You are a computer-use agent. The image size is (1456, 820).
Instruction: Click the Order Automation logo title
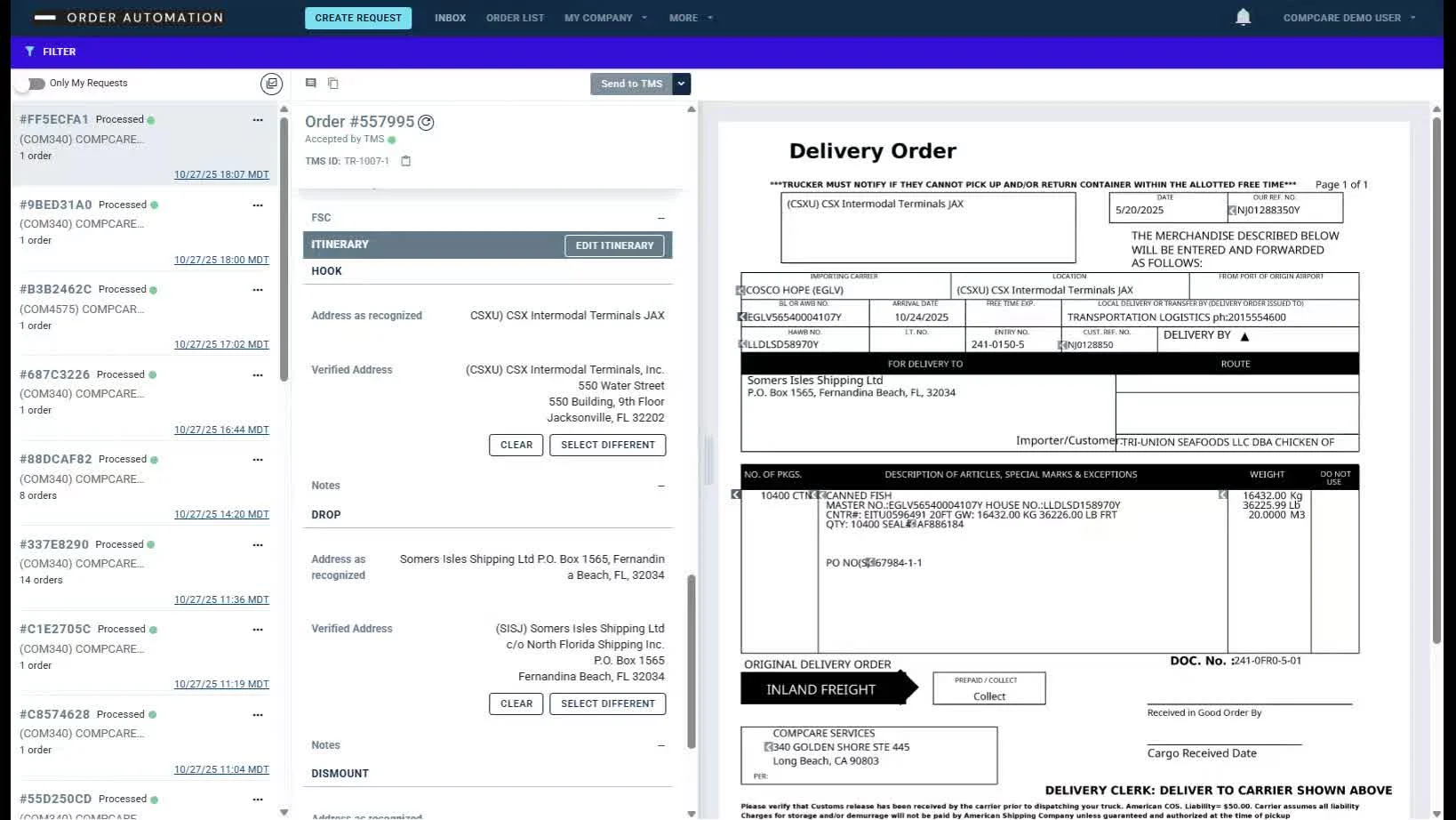tap(145, 18)
